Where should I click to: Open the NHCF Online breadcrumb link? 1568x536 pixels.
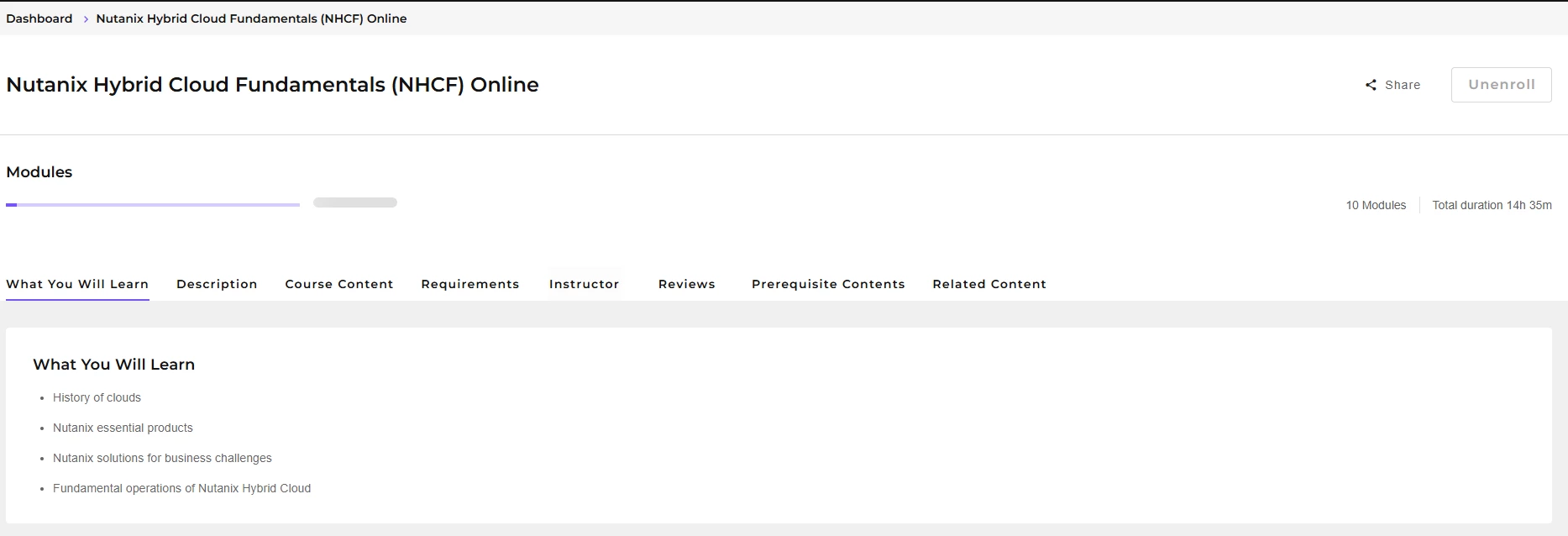(x=251, y=18)
